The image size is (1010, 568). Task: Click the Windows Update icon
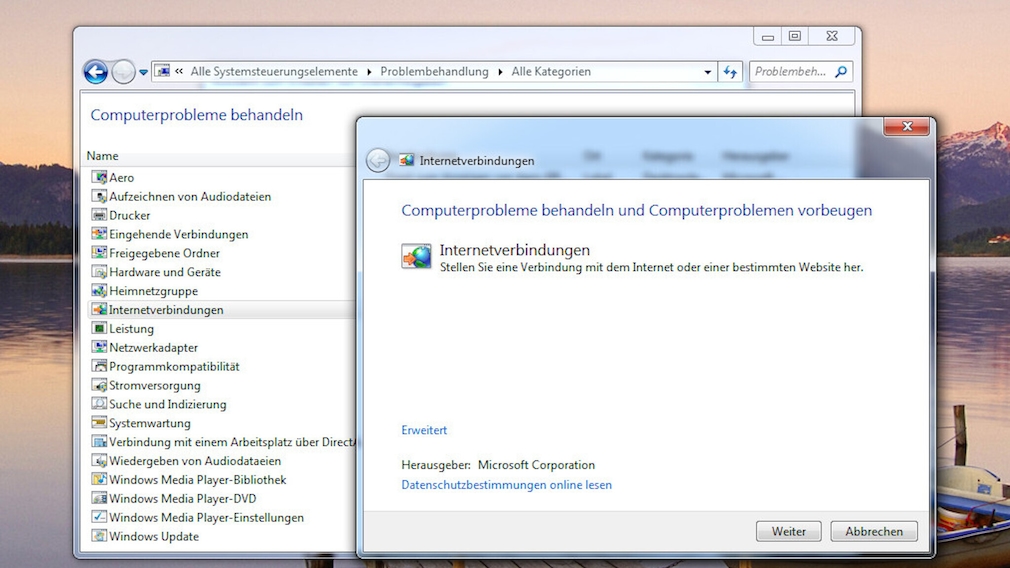[99, 537]
